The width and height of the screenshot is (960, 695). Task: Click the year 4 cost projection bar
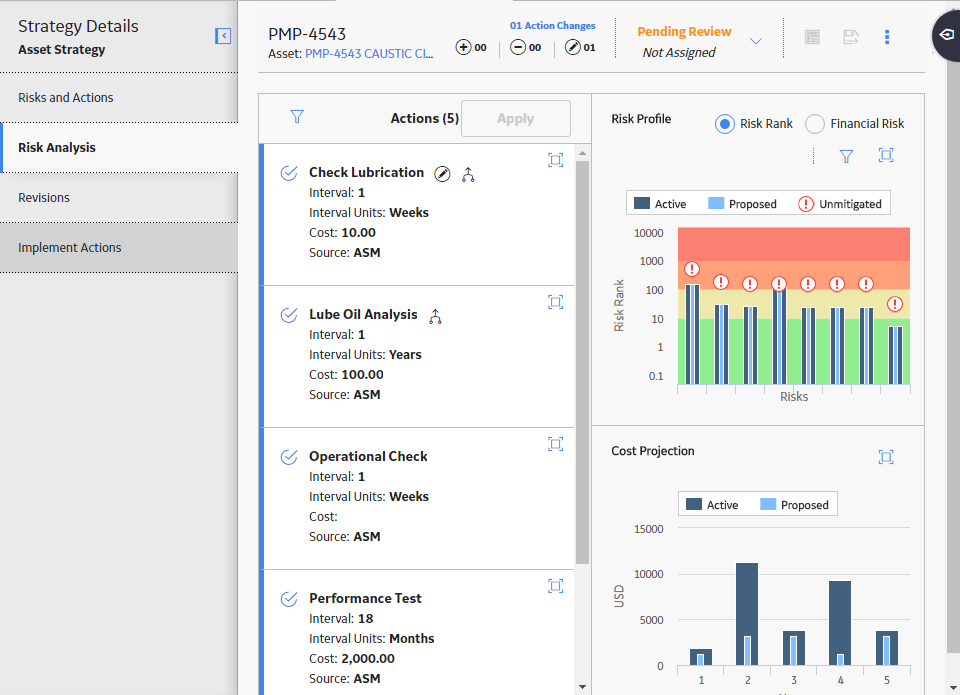(840, 623)
